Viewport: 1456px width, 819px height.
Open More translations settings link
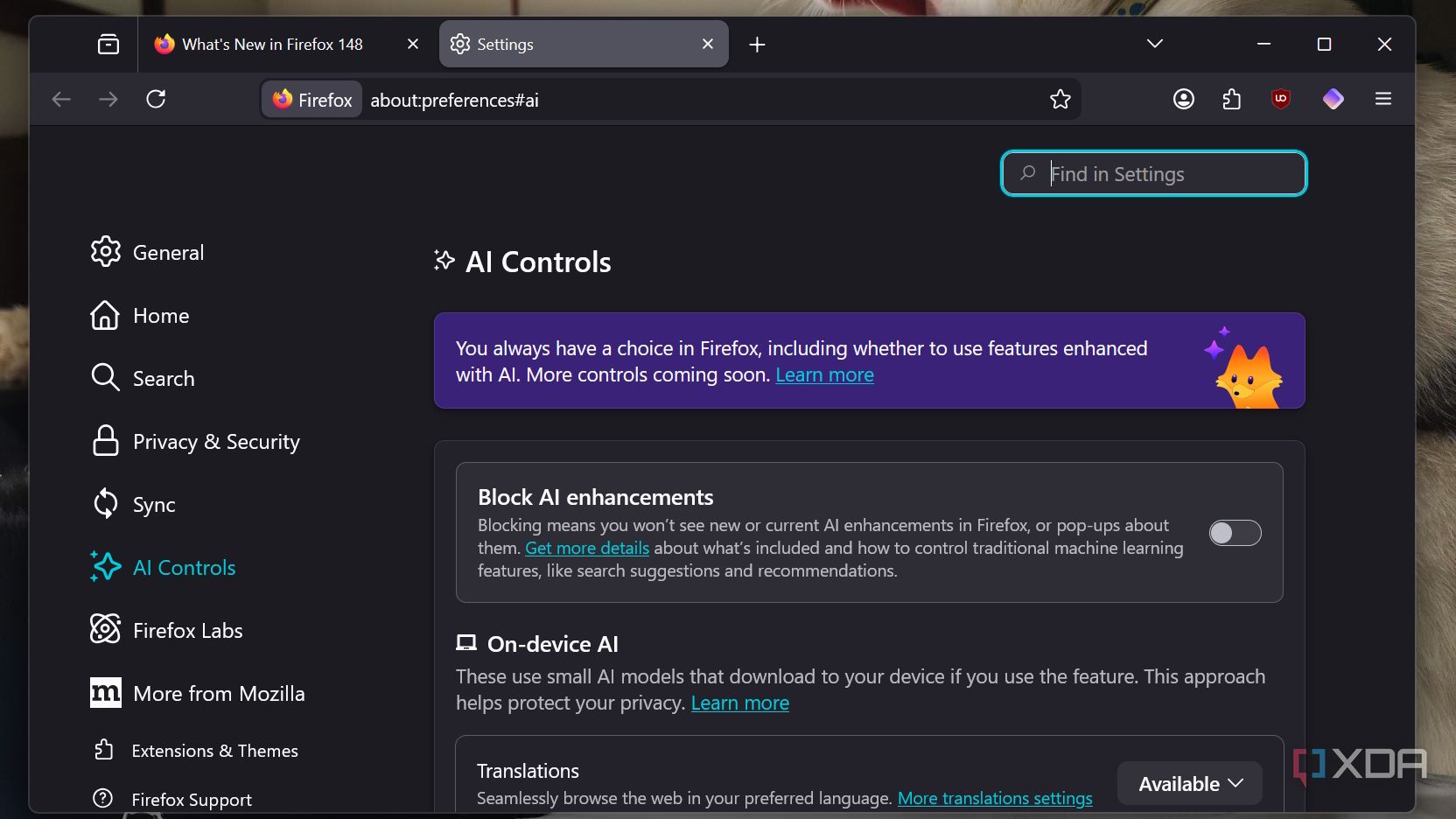(x=995, y=798)
